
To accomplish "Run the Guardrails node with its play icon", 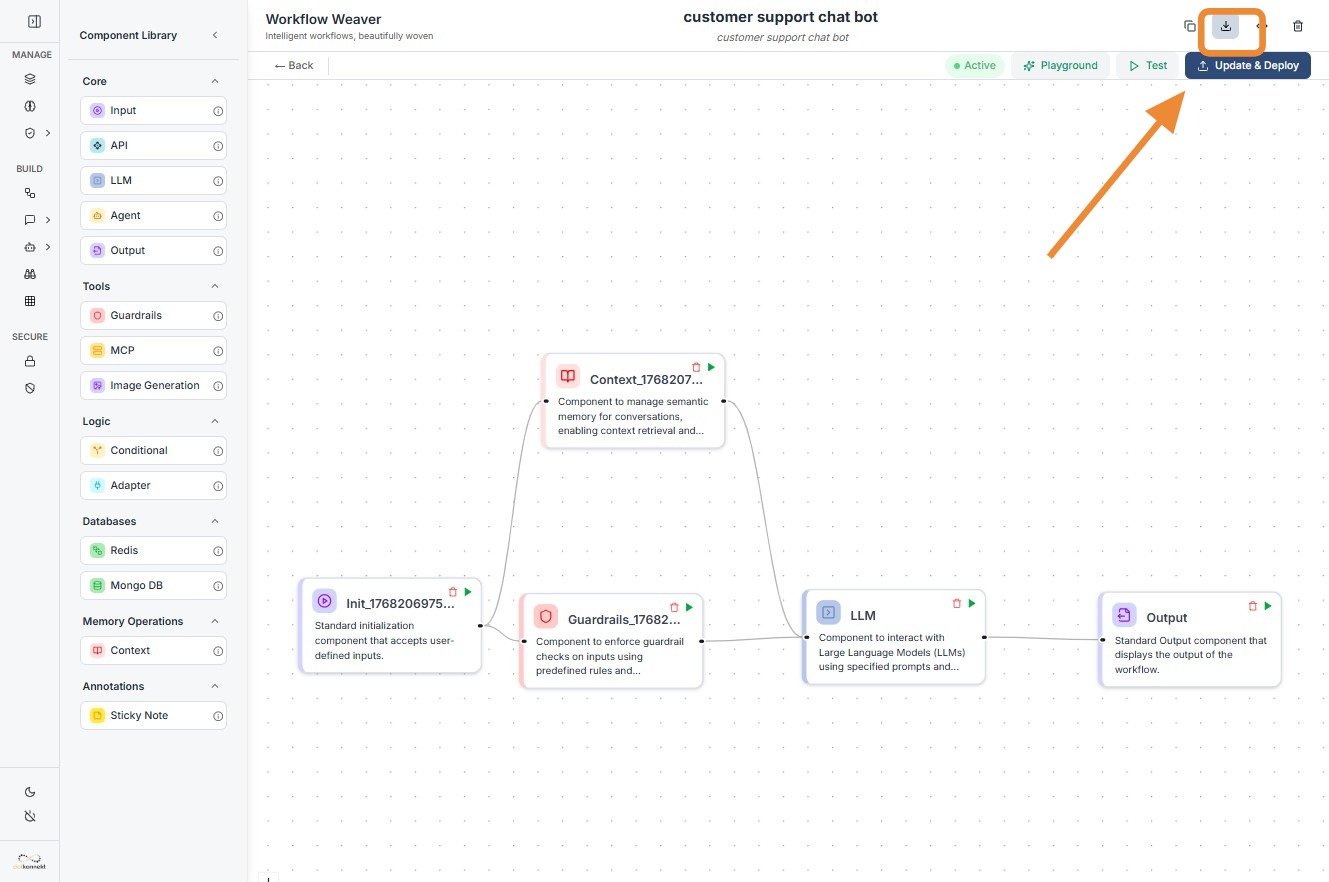I will tap(689, 607).
